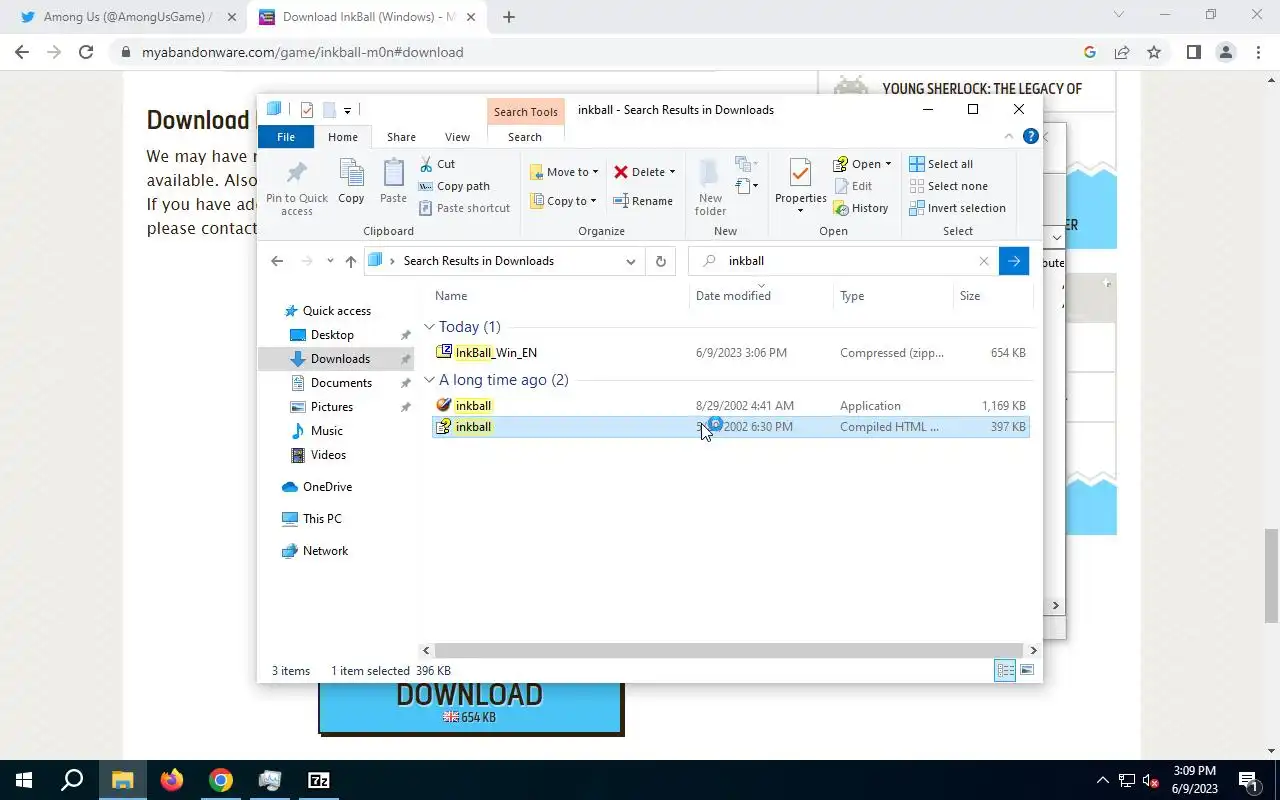Sort by the Date modified column

761,296
